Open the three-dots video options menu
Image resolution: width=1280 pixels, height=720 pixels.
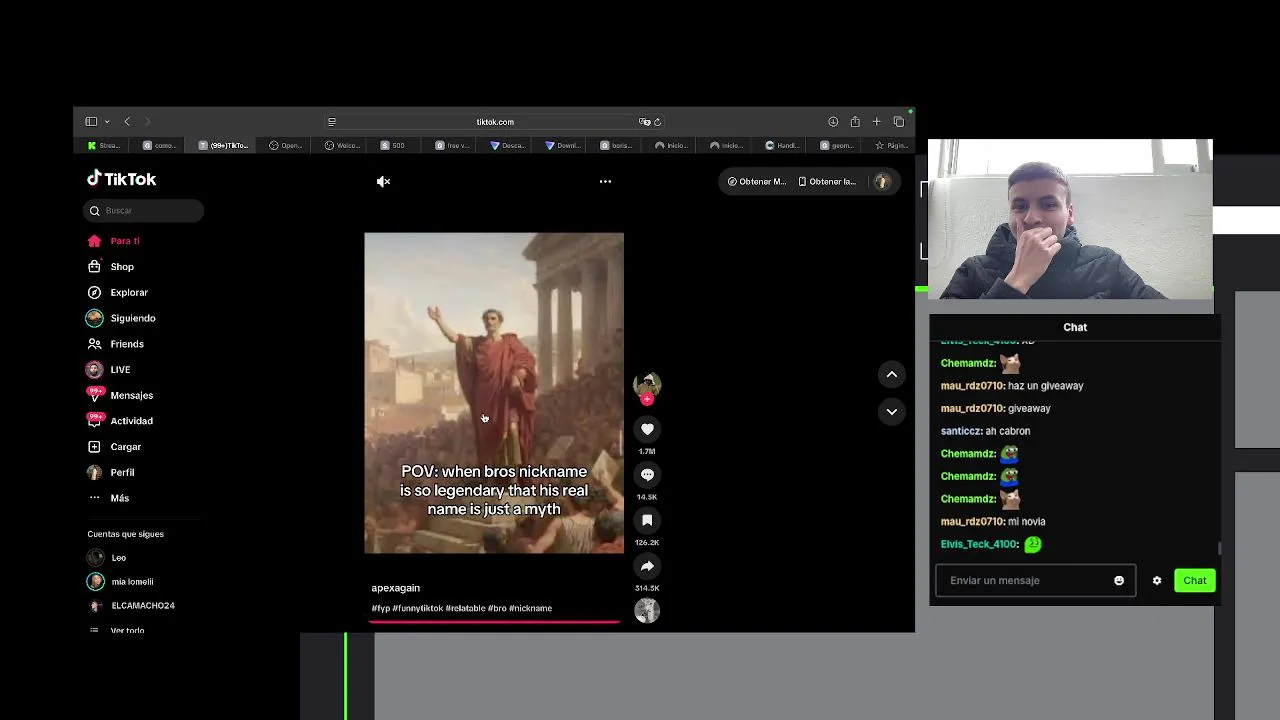point(605,181)
